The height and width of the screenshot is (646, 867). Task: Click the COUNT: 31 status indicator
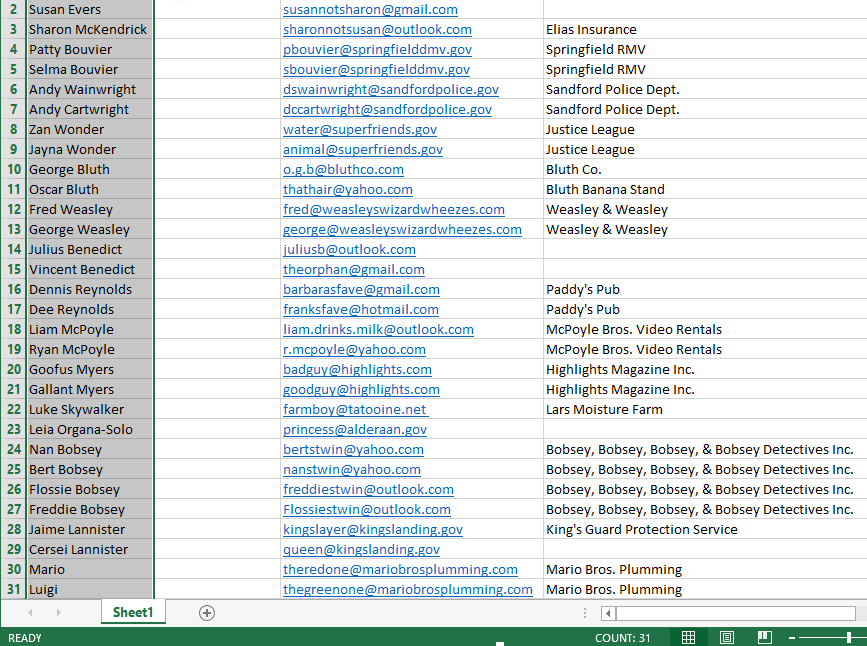[x=623, y=638]
